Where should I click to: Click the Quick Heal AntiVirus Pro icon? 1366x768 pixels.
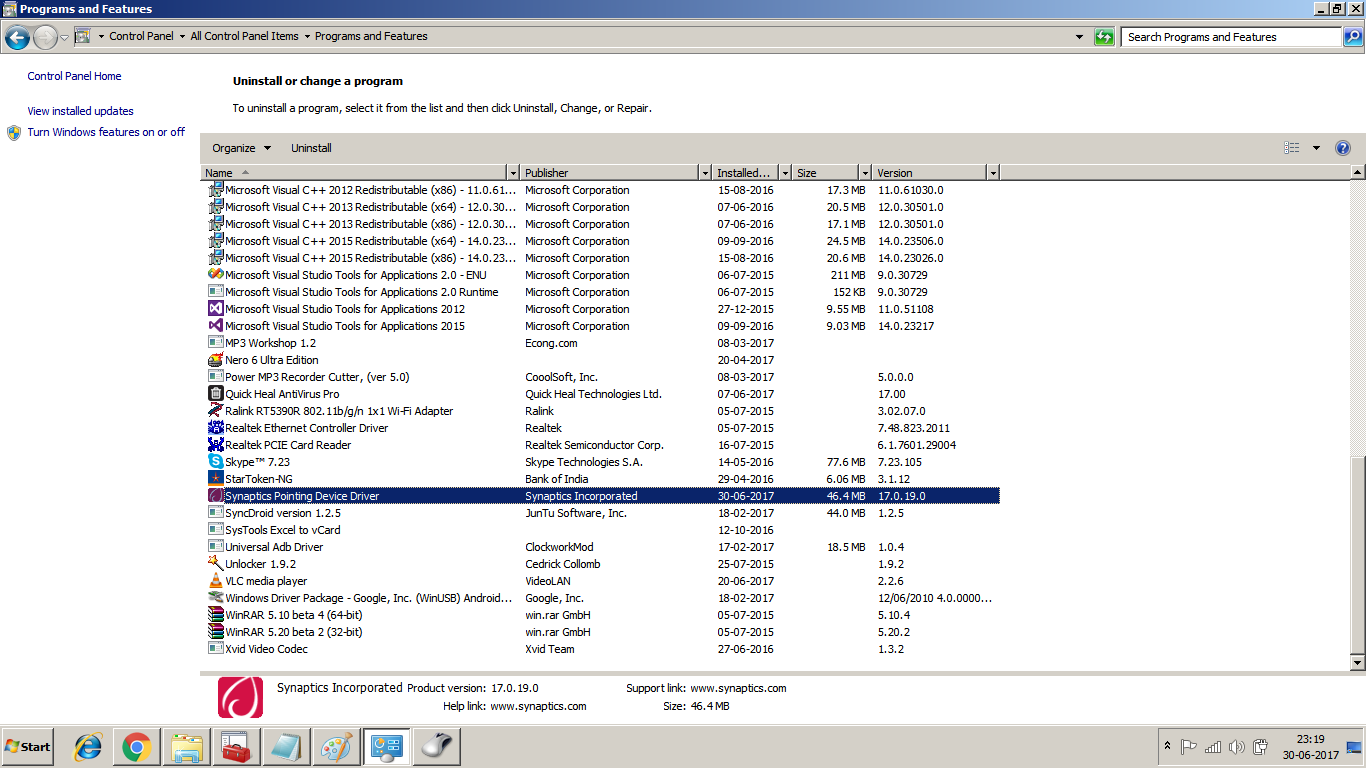click(x=215, y=394)
